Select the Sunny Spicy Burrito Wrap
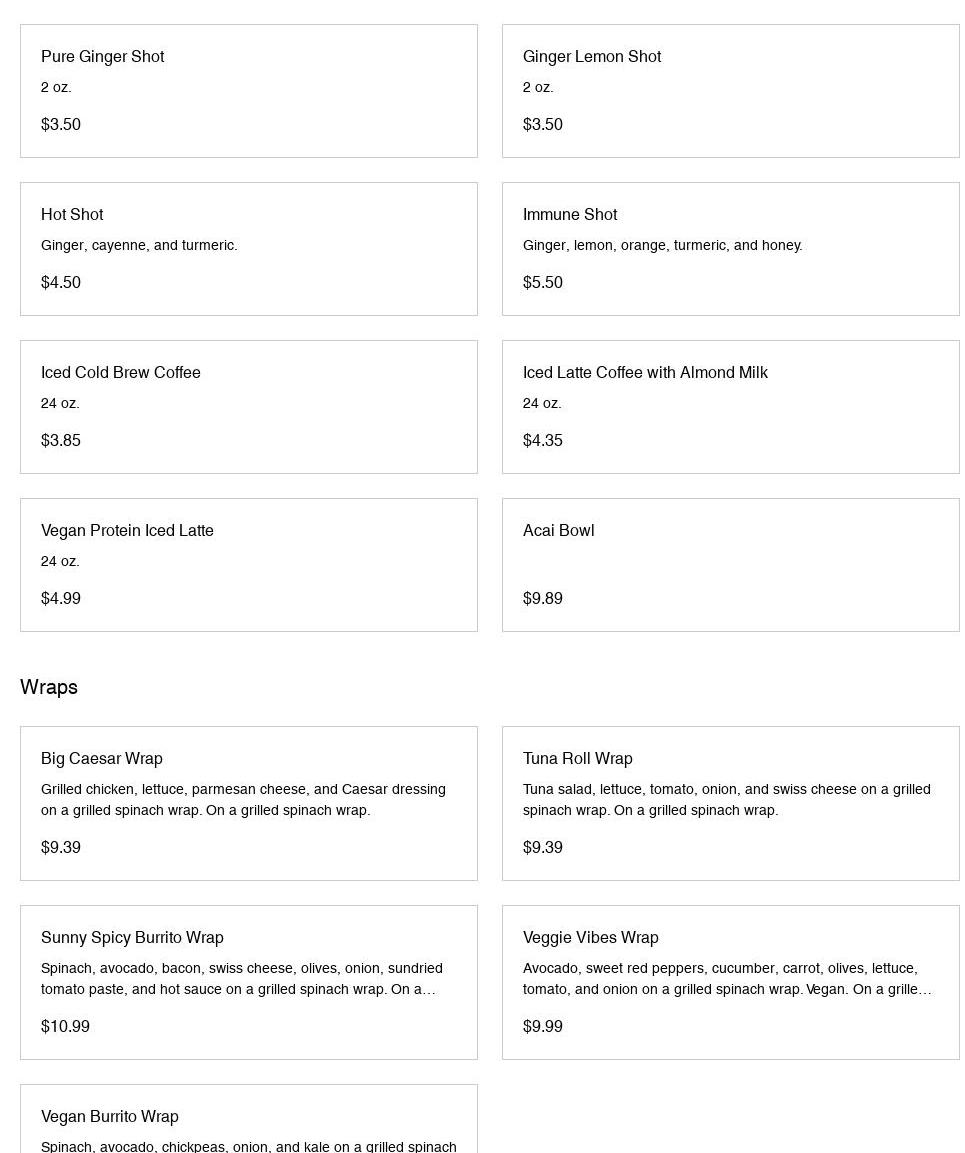 coord(248,982)
